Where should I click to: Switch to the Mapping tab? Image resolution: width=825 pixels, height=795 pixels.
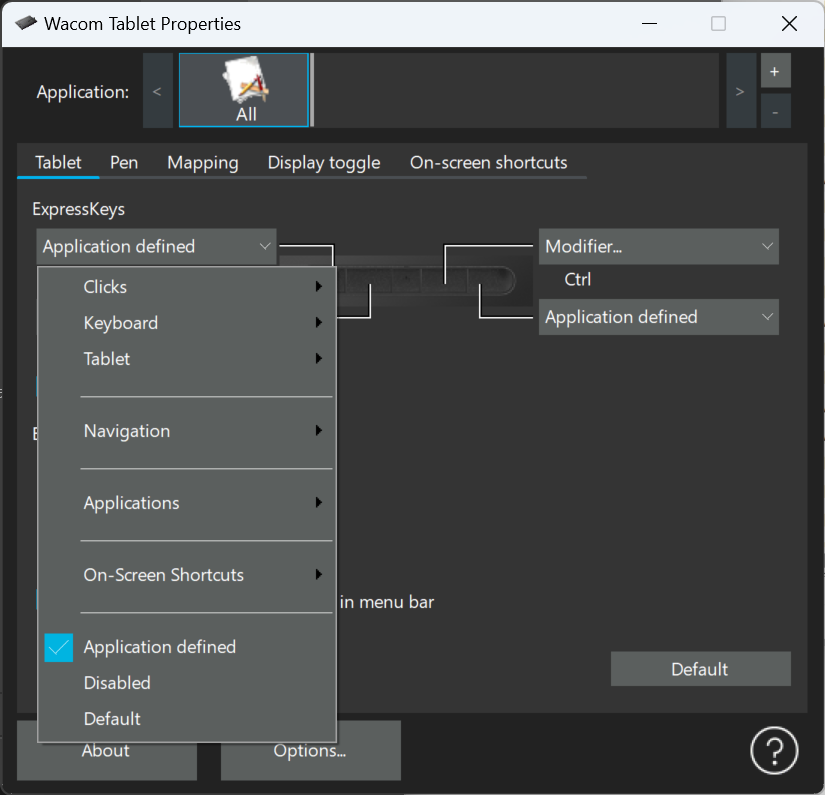pos(203,163)
